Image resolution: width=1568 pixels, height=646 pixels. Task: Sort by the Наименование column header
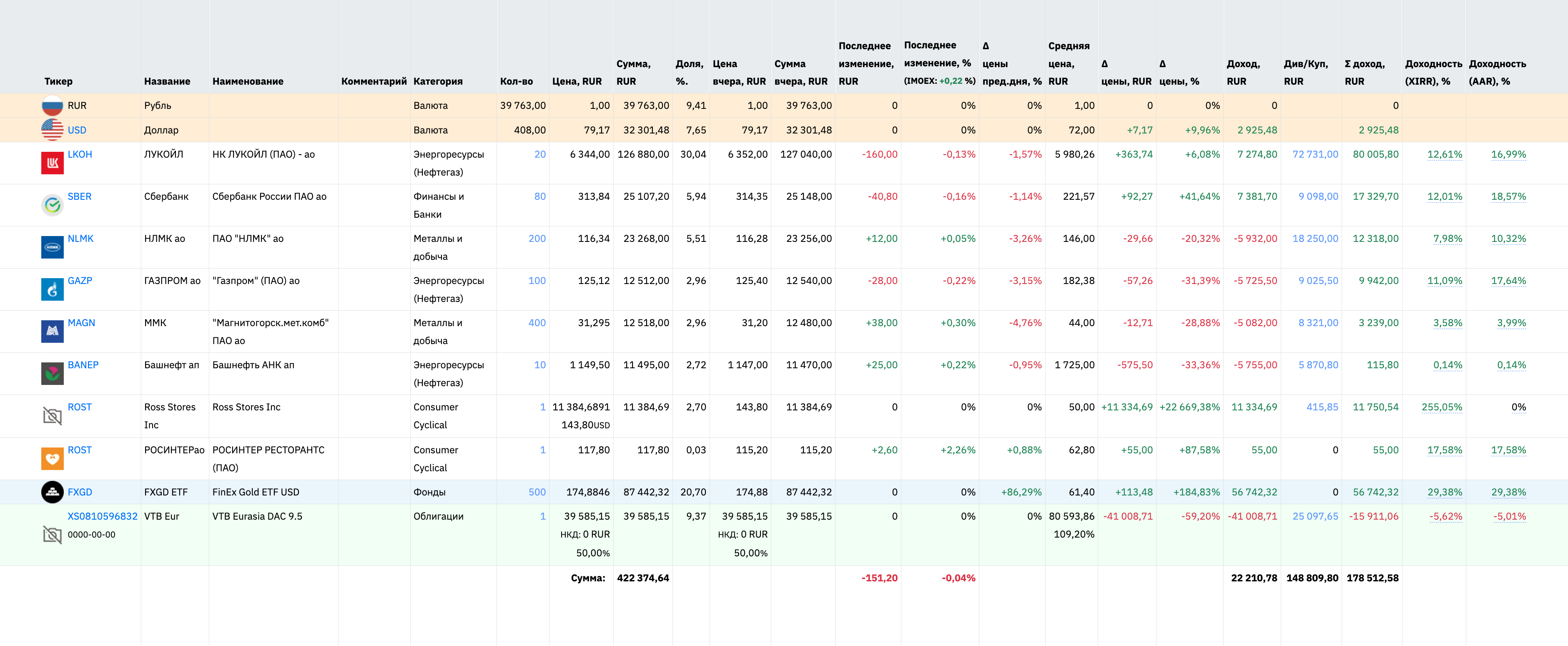click(x=248, y=82)
